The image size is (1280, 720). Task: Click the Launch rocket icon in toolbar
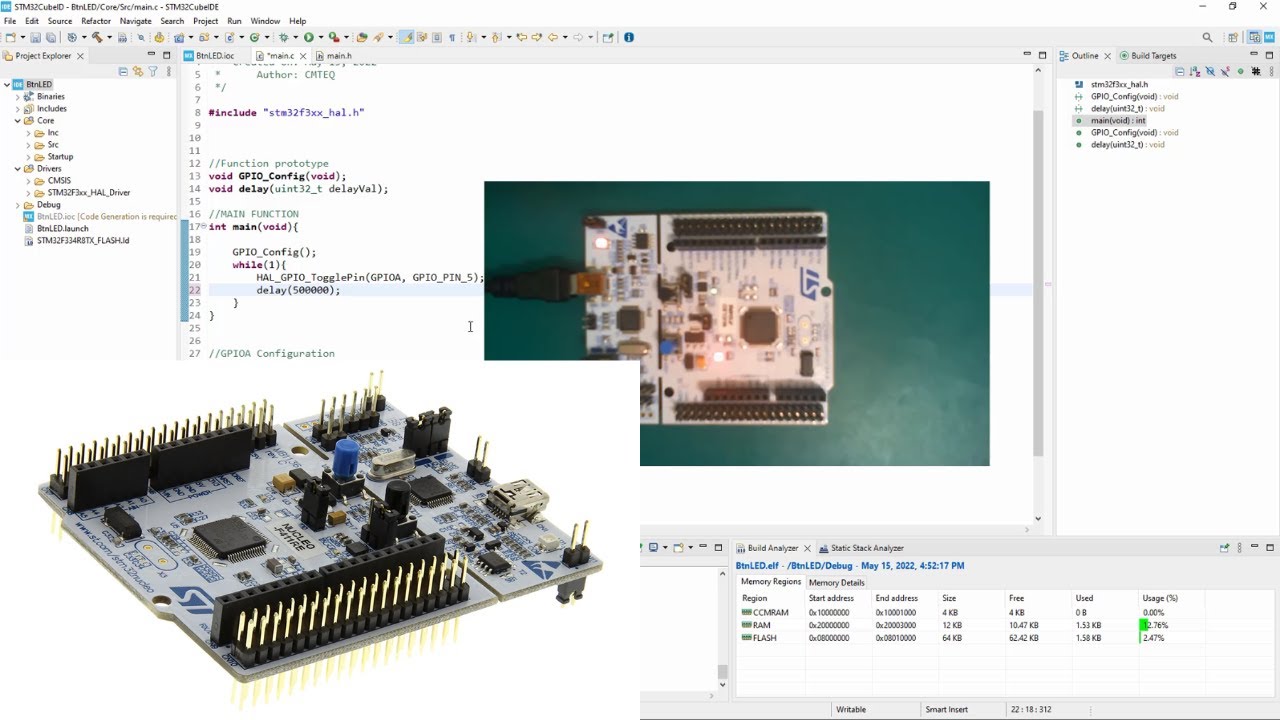(x=379, y=38)
